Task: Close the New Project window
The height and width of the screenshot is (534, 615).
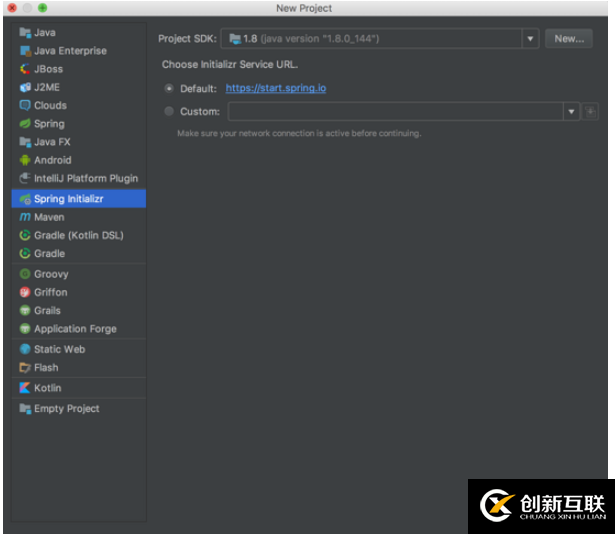Action: click(12, 8)
